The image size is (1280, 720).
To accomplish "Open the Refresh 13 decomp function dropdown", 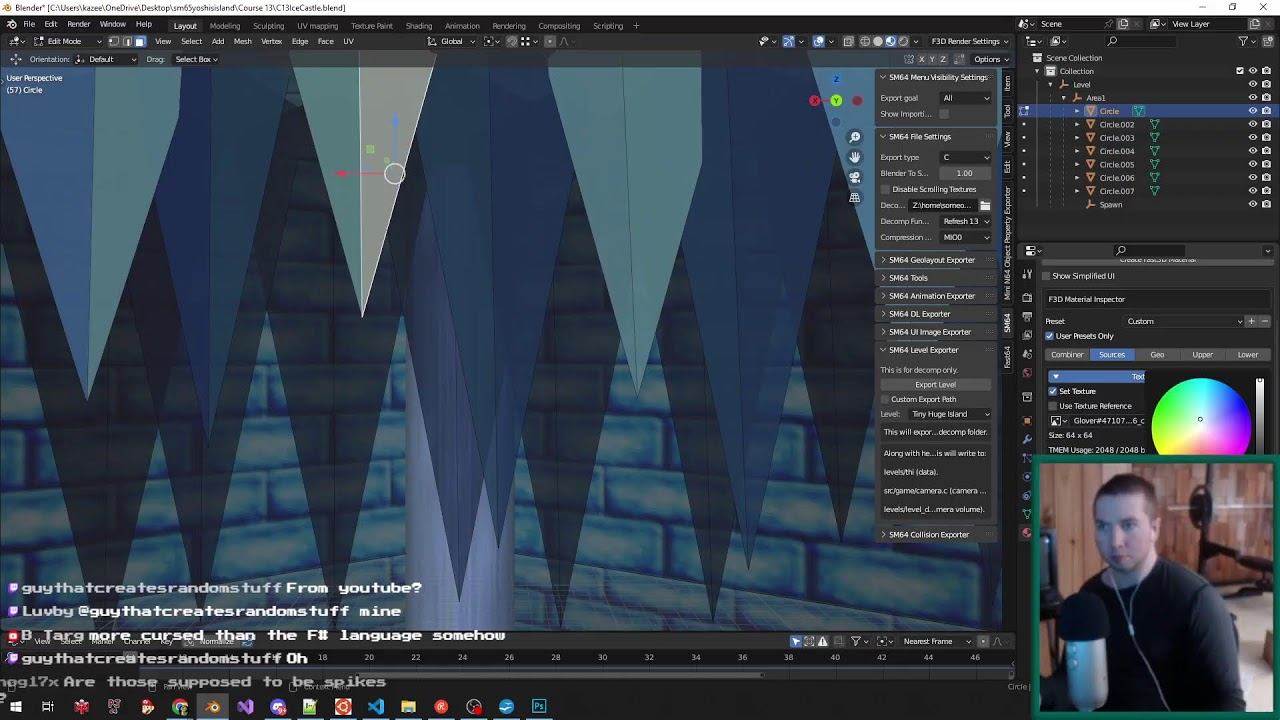I will tap(966, 221).
